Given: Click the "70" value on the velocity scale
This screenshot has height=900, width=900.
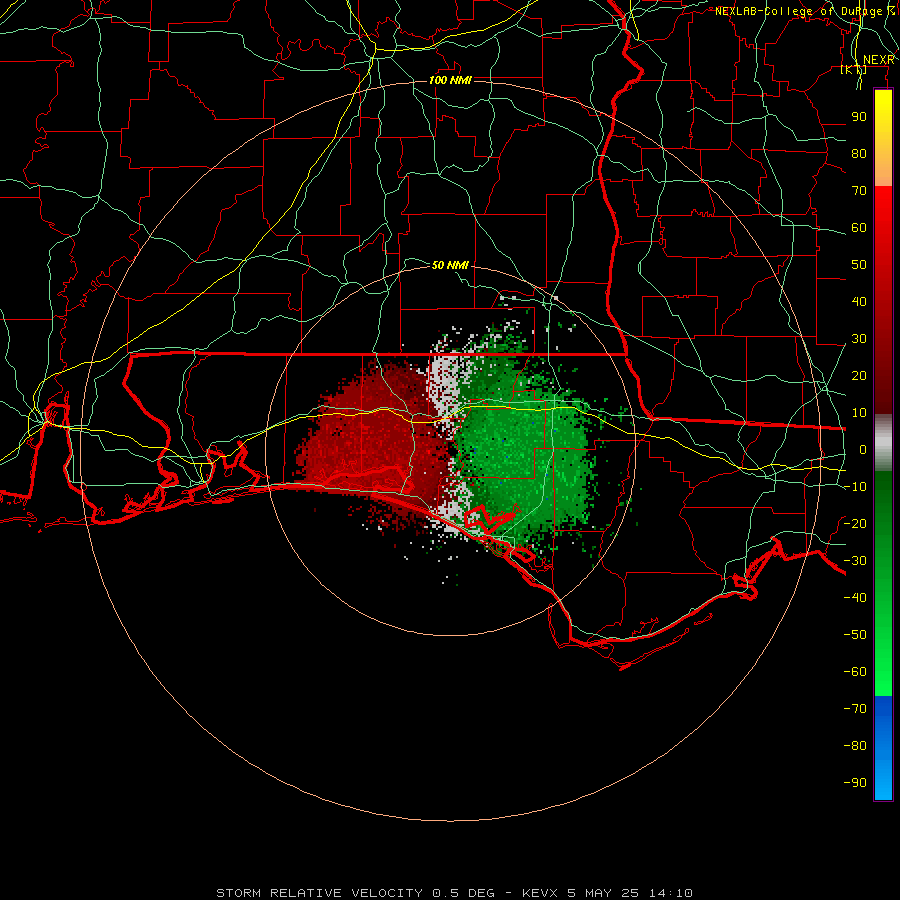Looking at the screenshot, I should (859, 191).
